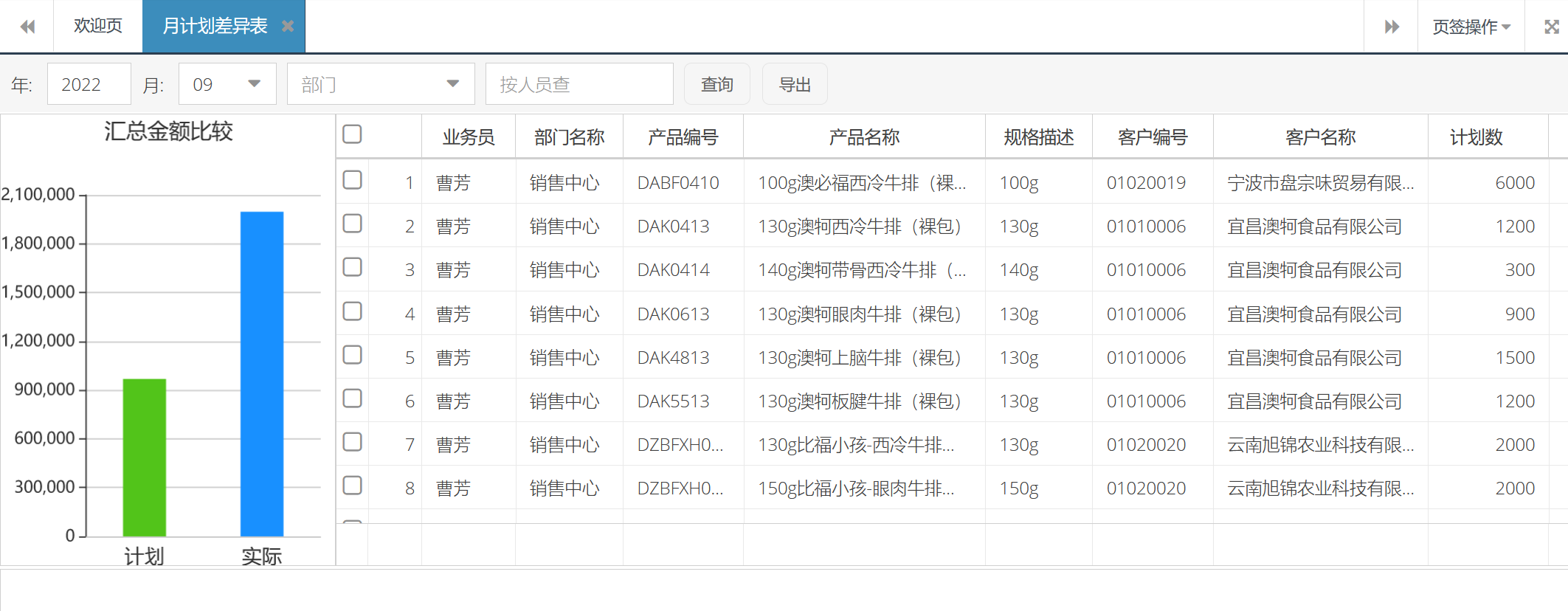This screenshot has width=1568, height=611.
Task: Click the 导出 export button
Action: click(x=794, y=84)
